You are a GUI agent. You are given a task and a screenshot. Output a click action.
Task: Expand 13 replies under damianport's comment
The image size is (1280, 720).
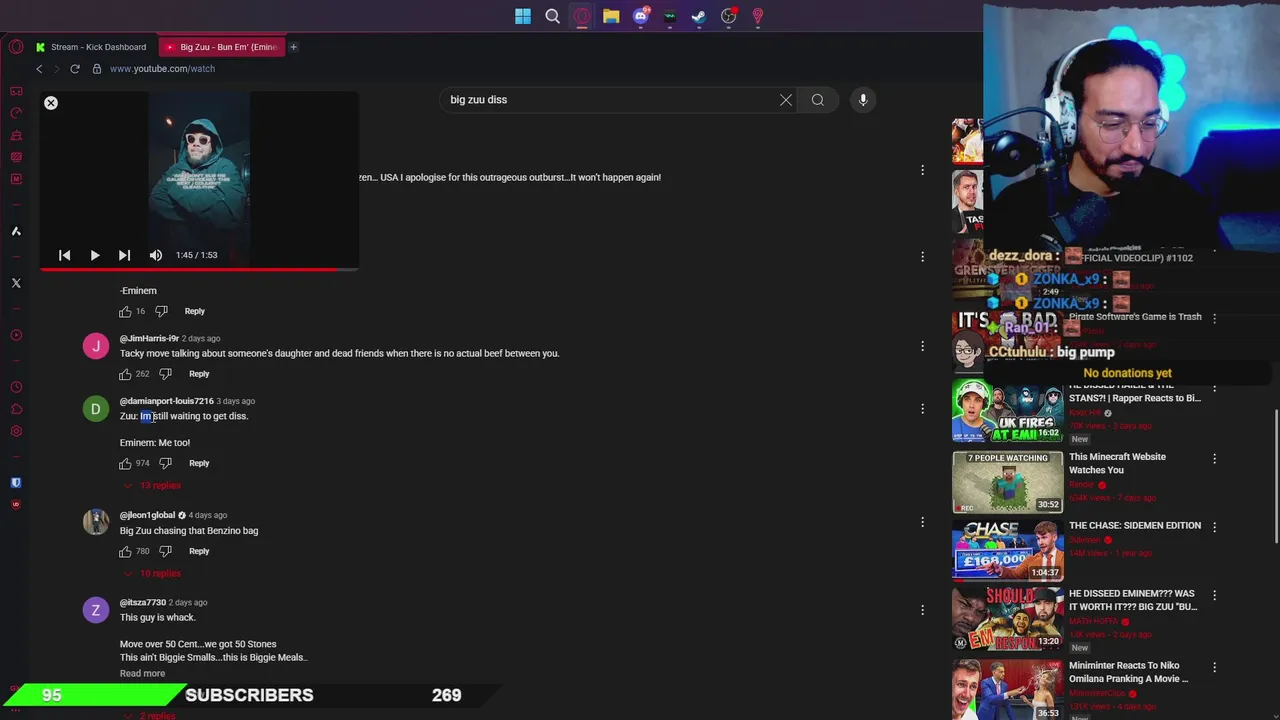click(152, 485)
